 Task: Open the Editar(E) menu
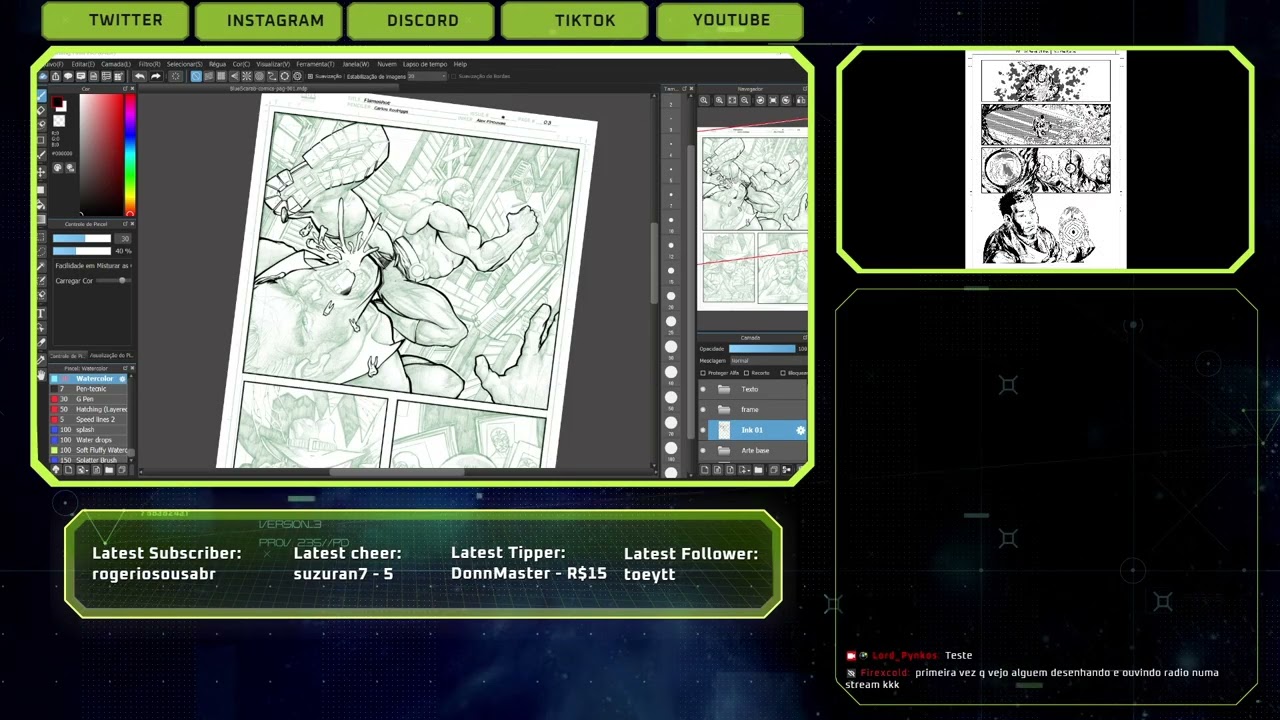[x=83, y=64]
